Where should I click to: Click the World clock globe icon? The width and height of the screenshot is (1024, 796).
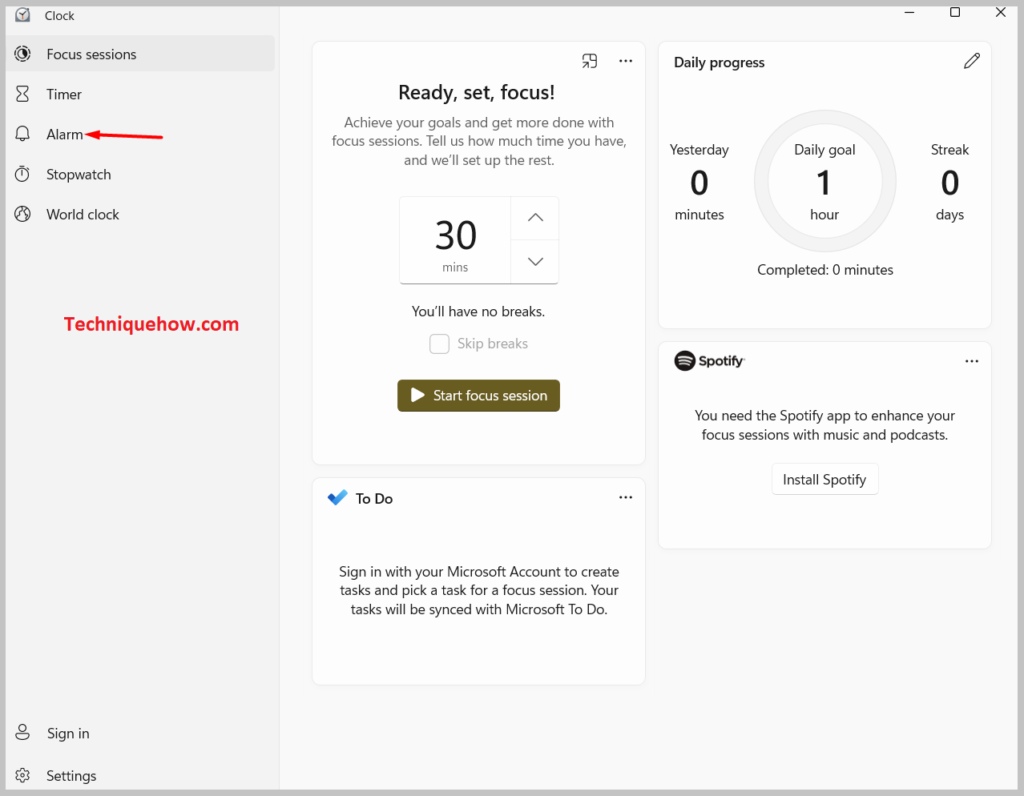point(22,214)
